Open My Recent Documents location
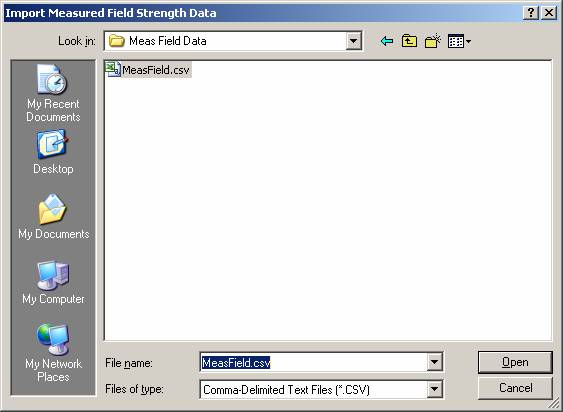The image size is (563, 412). point(53,93)
